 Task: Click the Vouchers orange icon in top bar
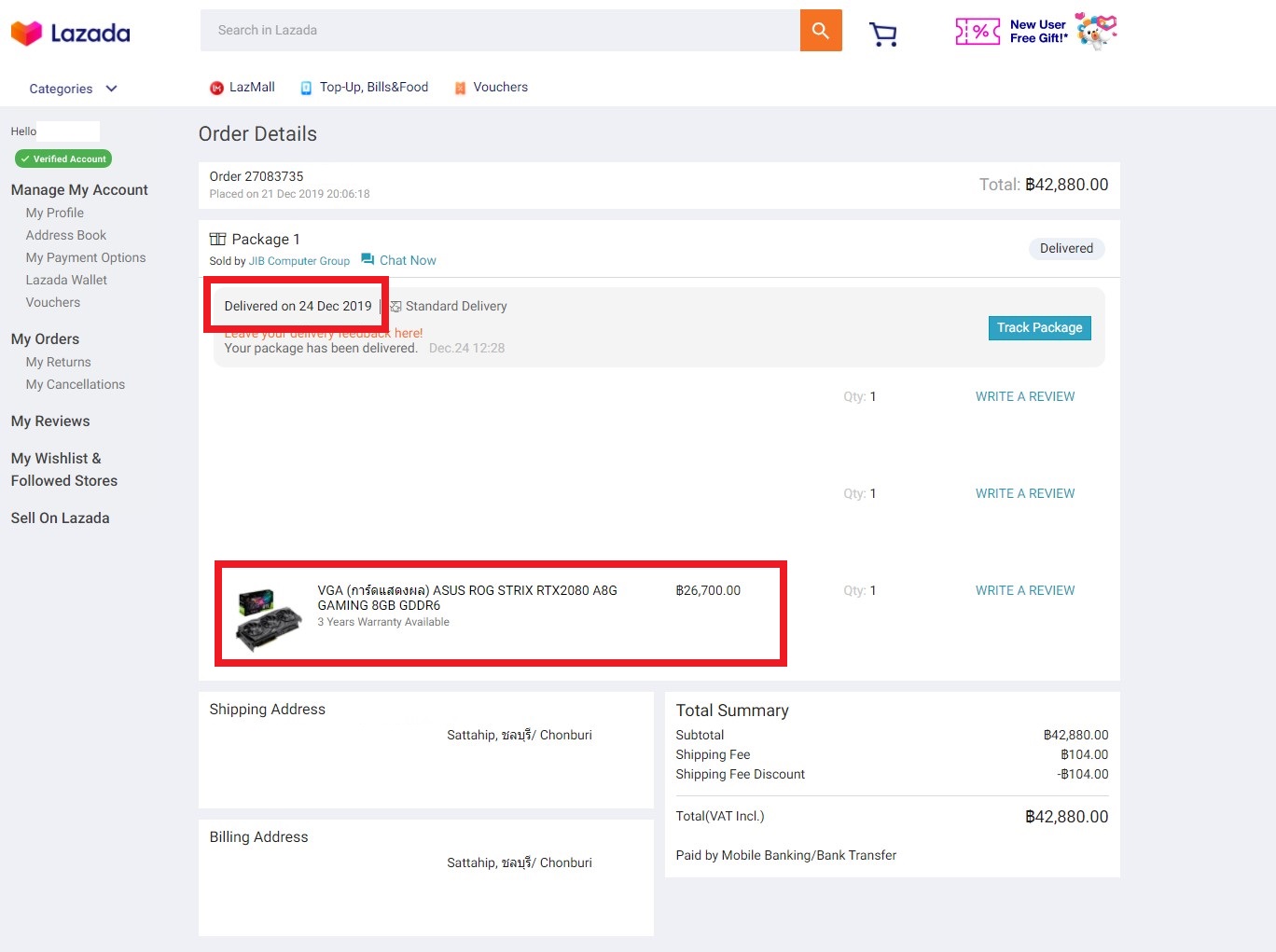[x=460, y=88]
